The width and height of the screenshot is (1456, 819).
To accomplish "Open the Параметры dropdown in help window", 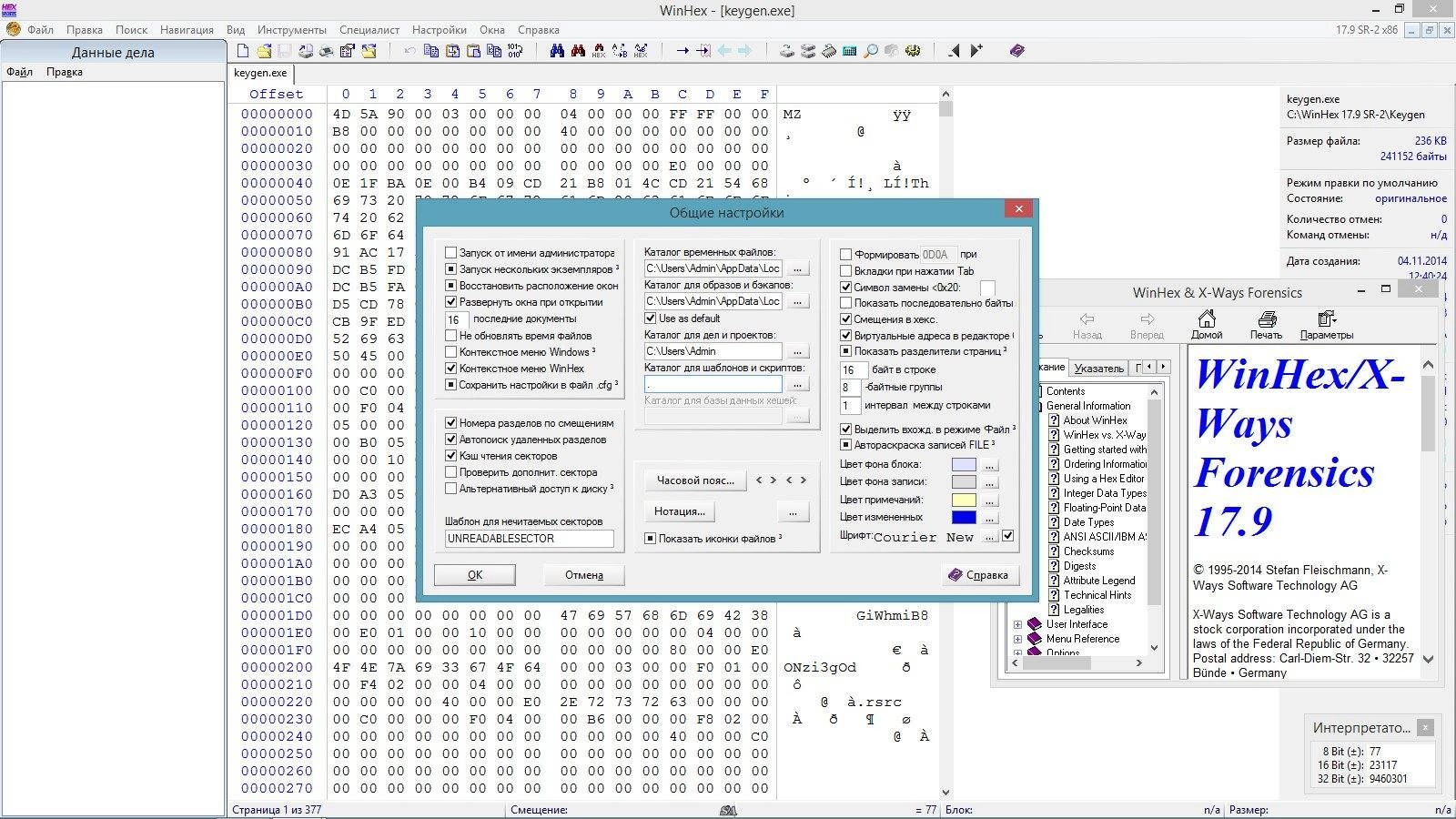I will pyautogui.click(x=1327, y=325).
